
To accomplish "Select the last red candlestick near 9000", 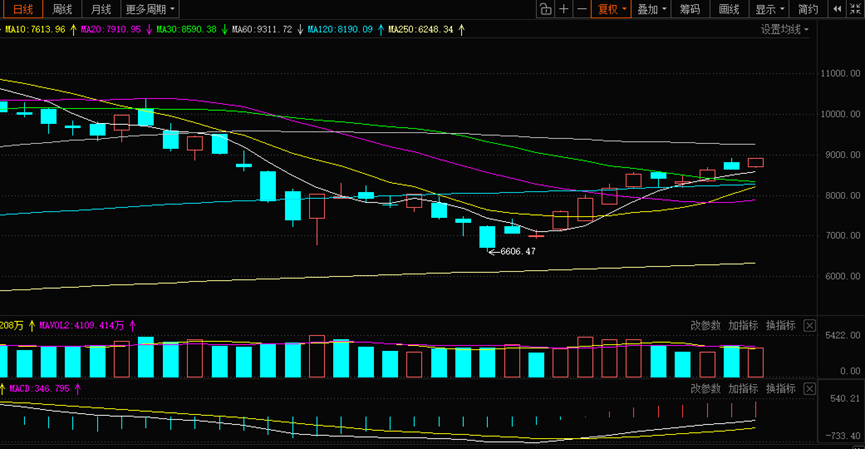I will coord(755,162).
